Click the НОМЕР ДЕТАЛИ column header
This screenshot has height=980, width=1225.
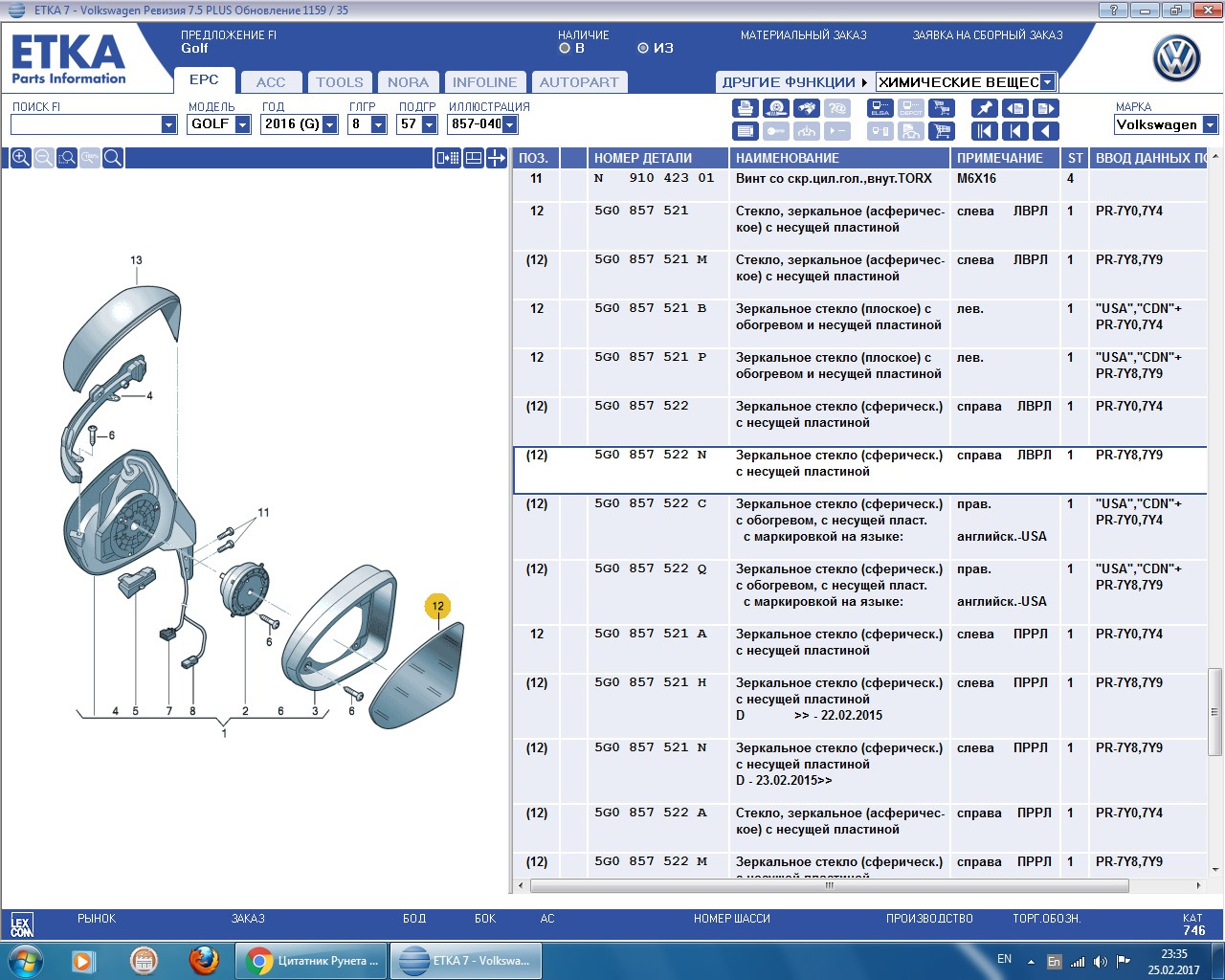click(657, 158)
